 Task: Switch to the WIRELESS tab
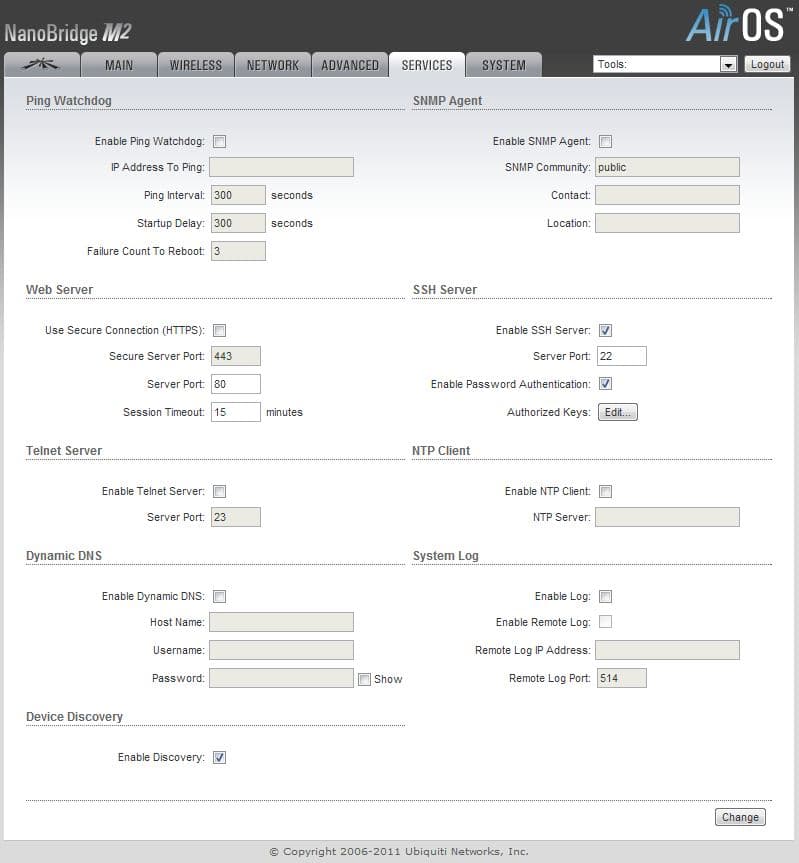195,65
